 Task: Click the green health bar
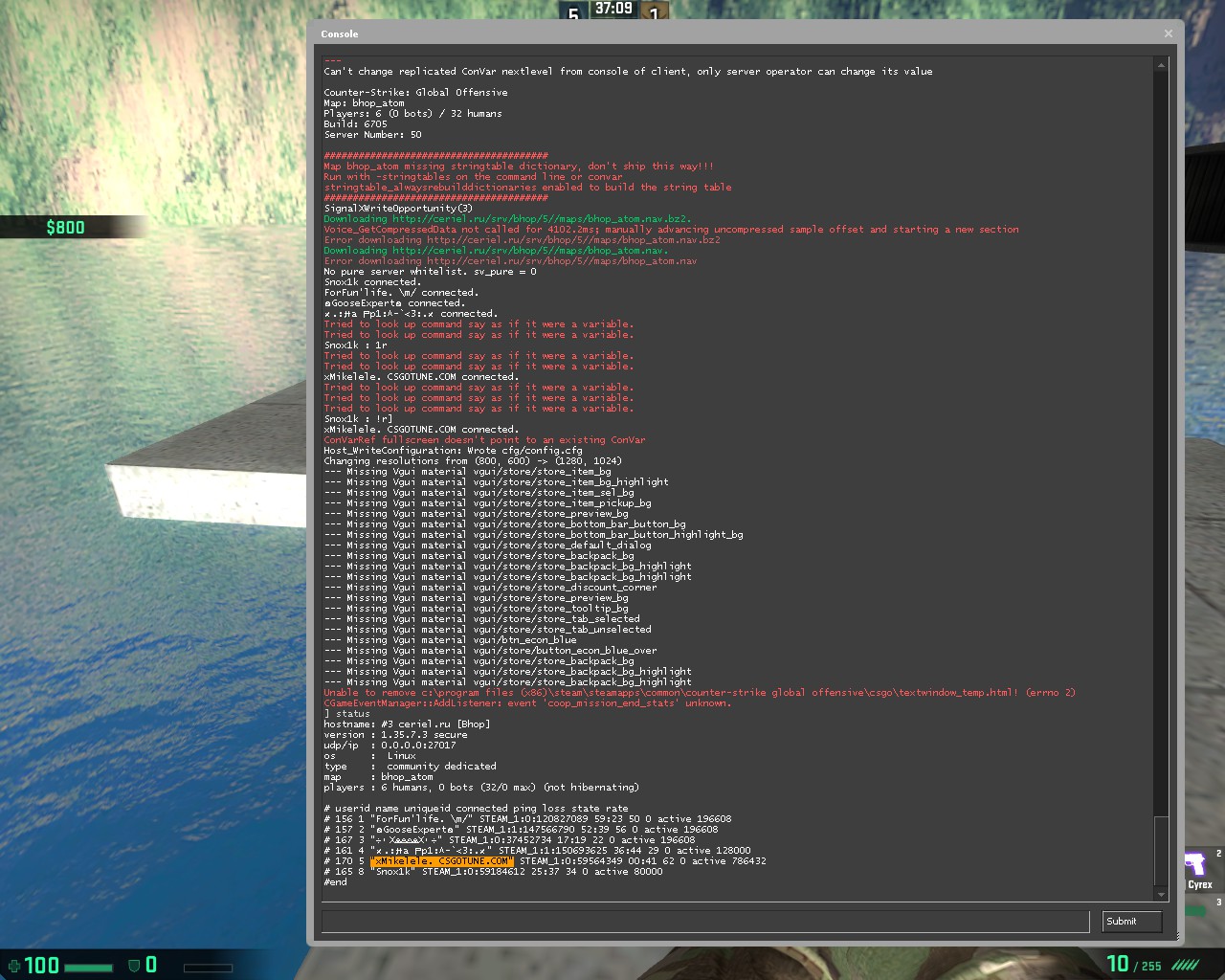tap(89, 968)
